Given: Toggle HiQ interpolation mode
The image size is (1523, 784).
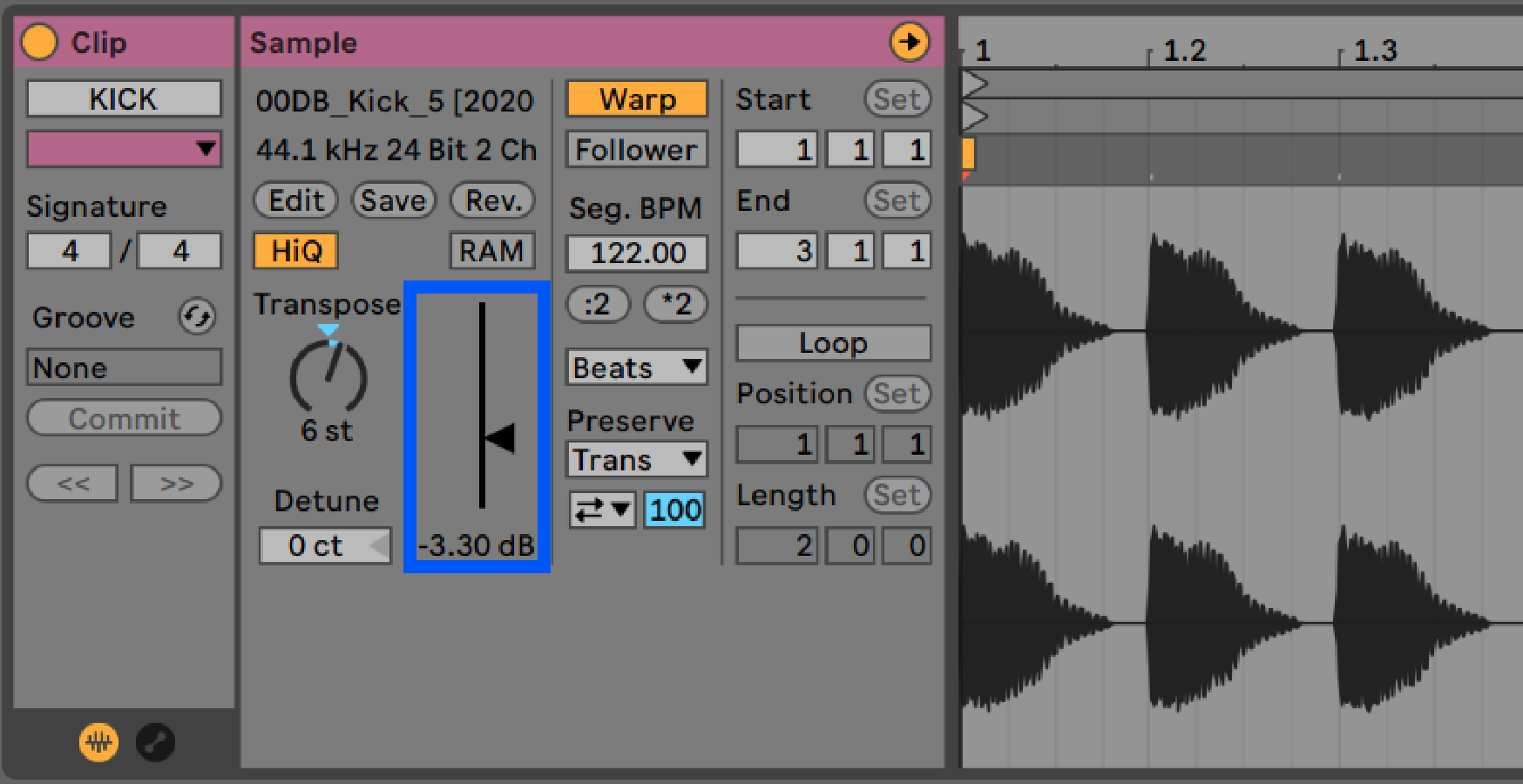Looking at the screenshot, I should [x=295, y=250].
